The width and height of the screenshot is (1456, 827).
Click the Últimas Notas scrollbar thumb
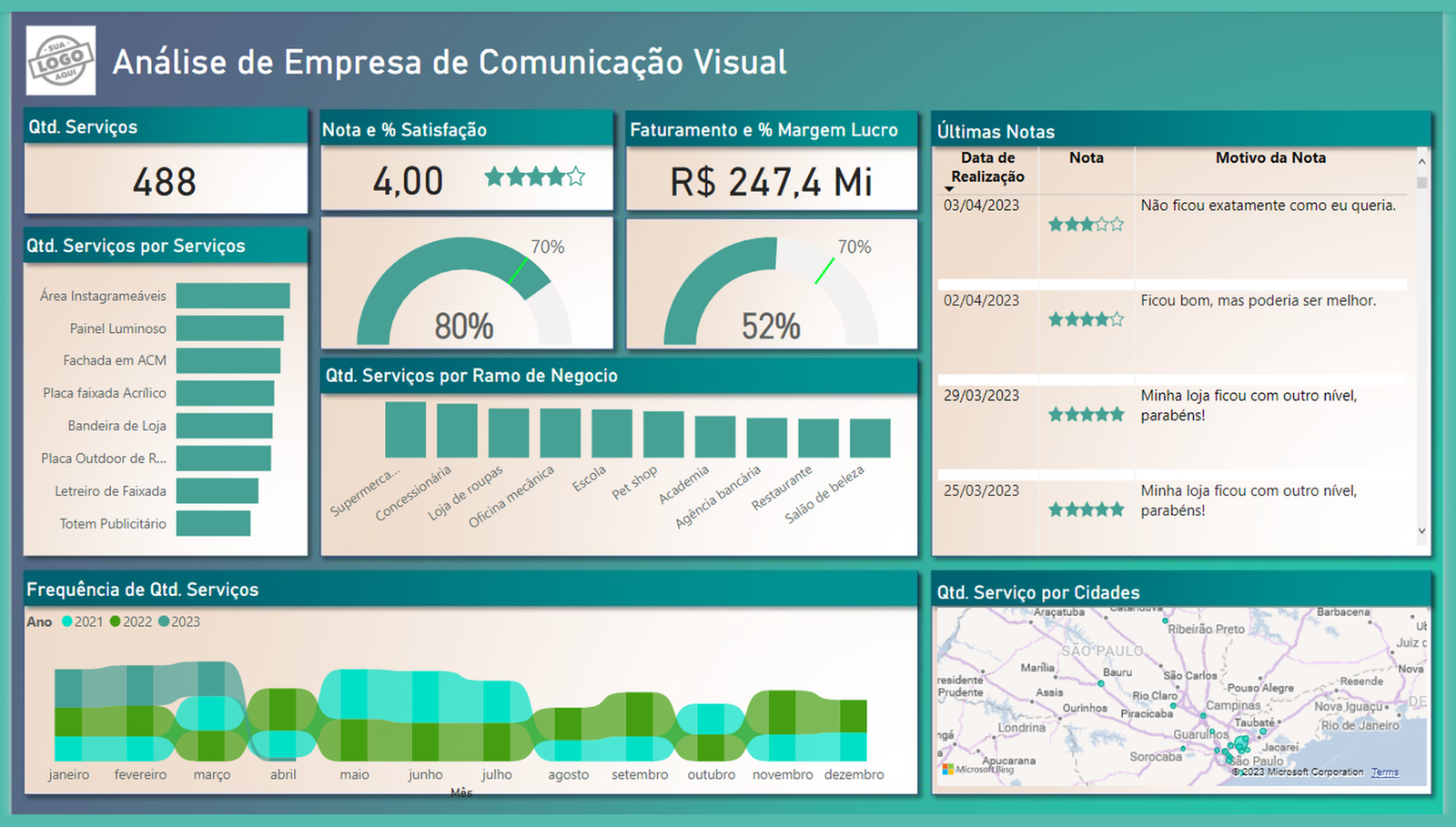coord(1421,182)
